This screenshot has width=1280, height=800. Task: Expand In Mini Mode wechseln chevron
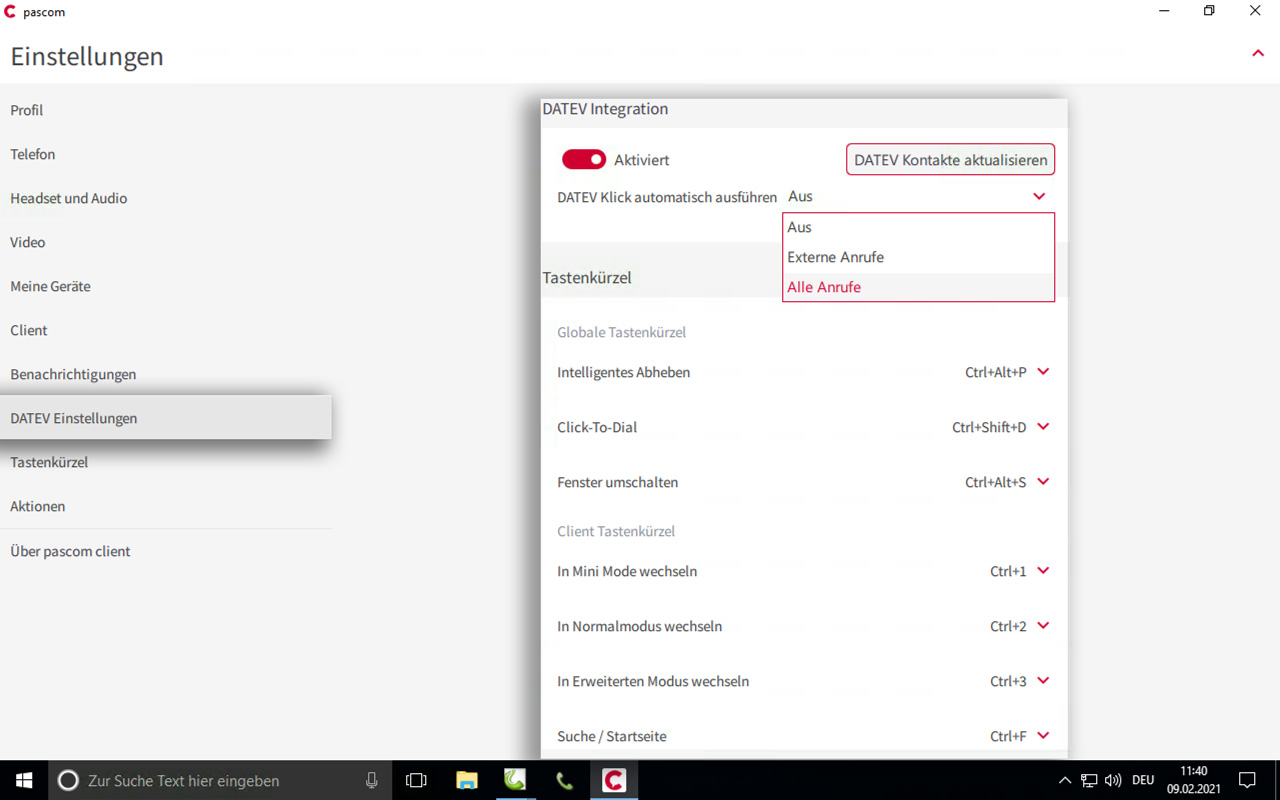pos(1043,570)
